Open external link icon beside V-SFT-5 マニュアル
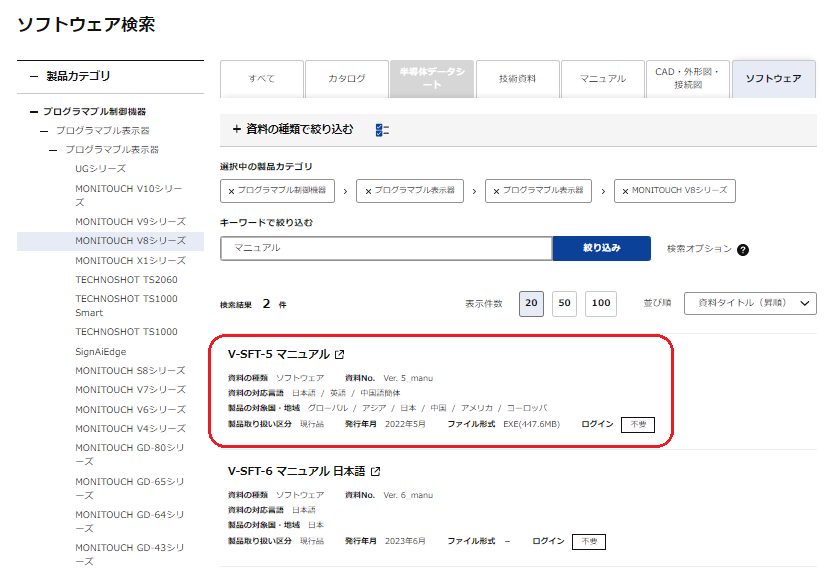This screenshot has height=572, width=837. click(340, 355)
